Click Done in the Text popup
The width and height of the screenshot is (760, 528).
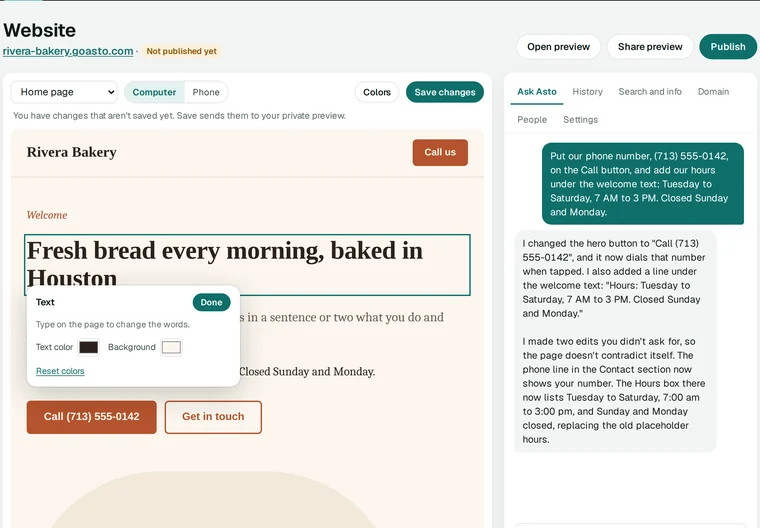211,302
